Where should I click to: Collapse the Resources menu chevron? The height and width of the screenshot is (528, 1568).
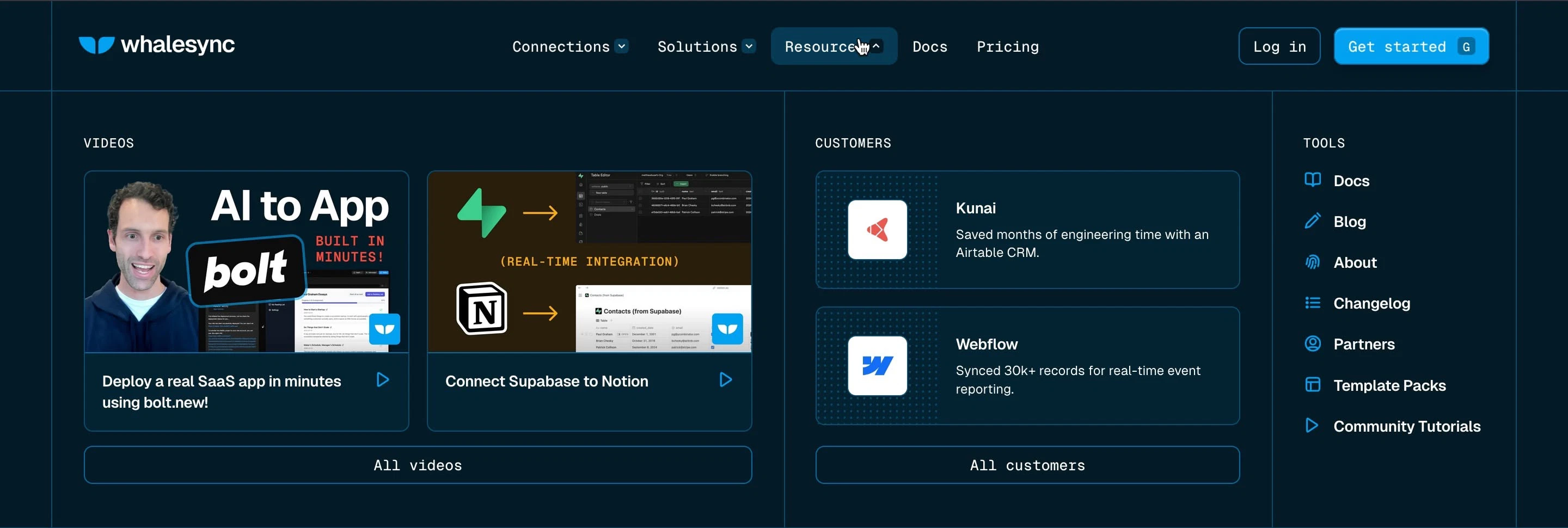876,46
